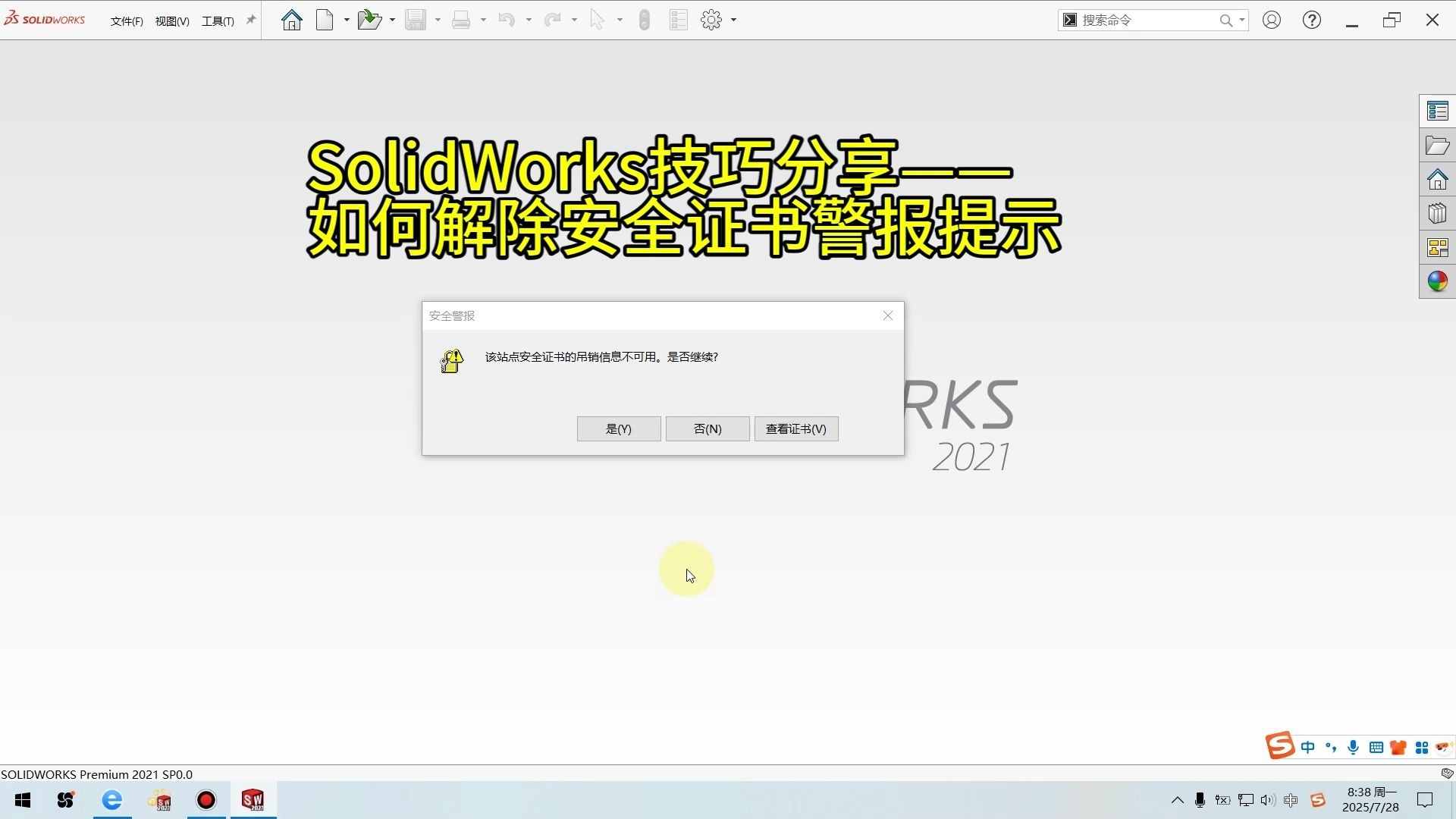Click 是(Y) in the security alert
This screenshot has height=819, width=1456.
(619, 428)
